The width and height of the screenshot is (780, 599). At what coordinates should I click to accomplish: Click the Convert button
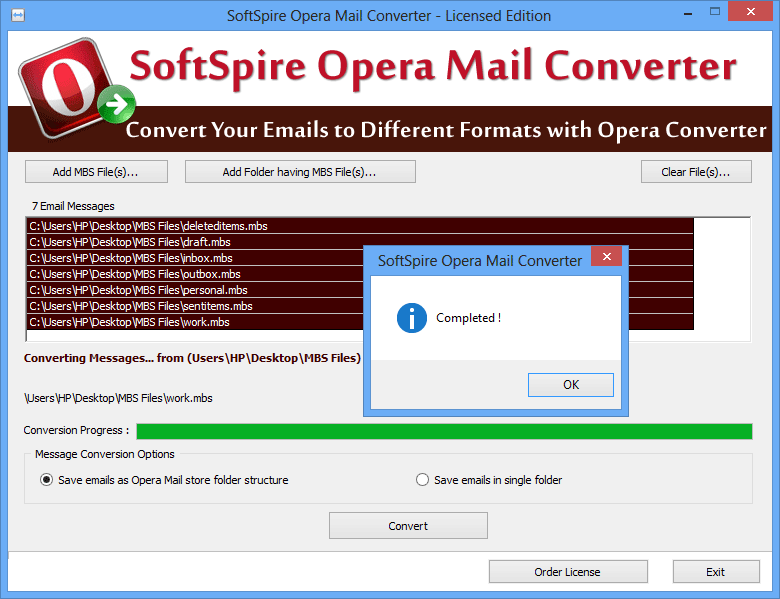pos(408,526)
